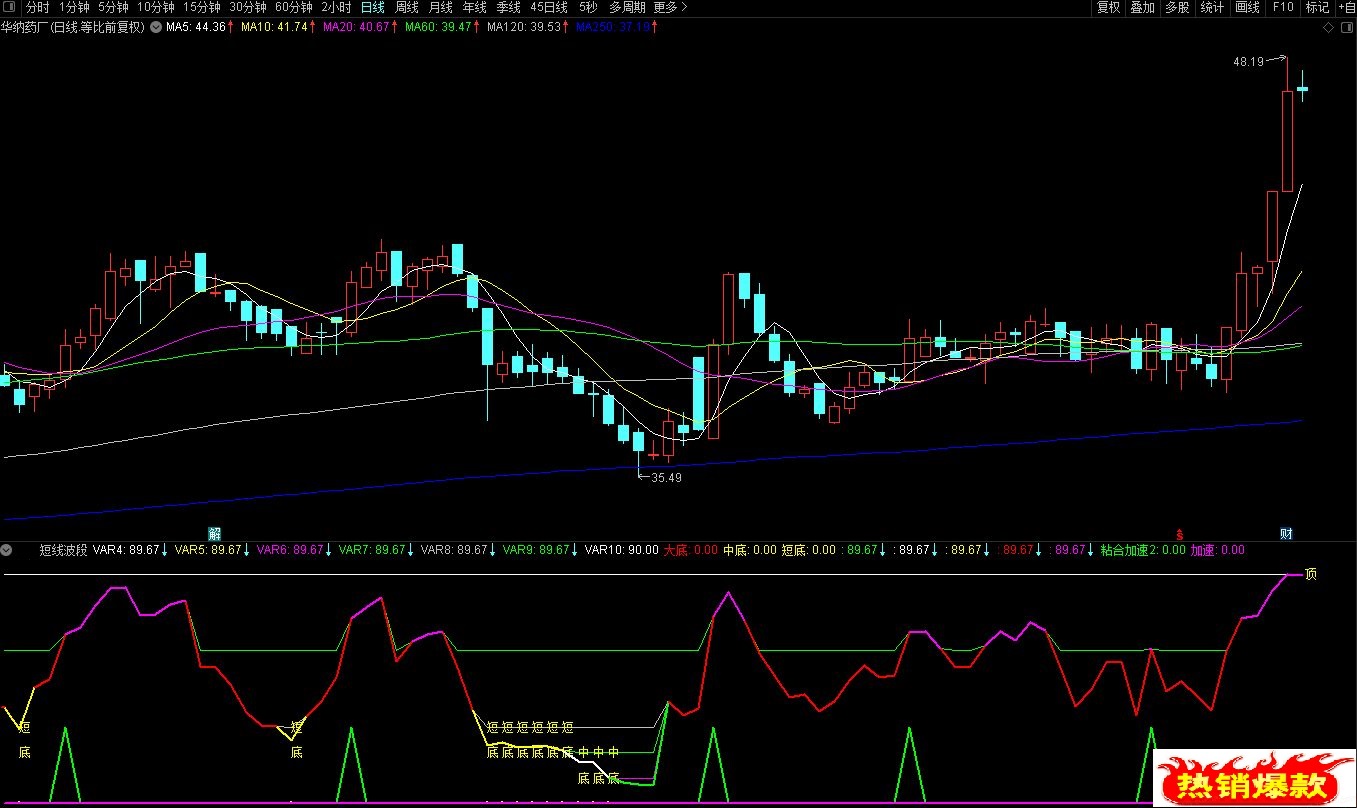This screenshot has height=808, width=1357.
Task: Select the 5秒 period
Action: (588, 7)
